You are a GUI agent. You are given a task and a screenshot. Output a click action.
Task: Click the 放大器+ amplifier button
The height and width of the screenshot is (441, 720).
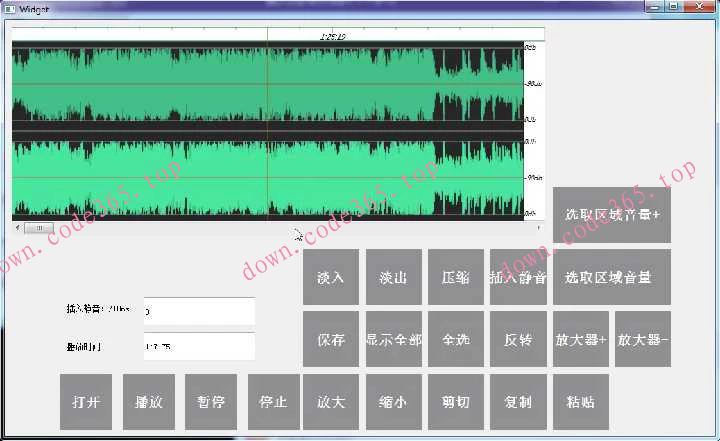click(x=581, y=339)
